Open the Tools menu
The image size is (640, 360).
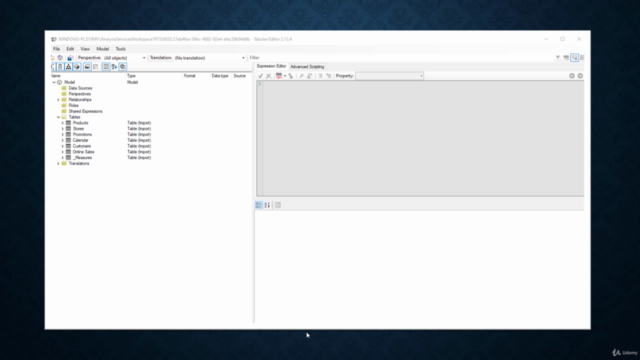click(120, 49)
